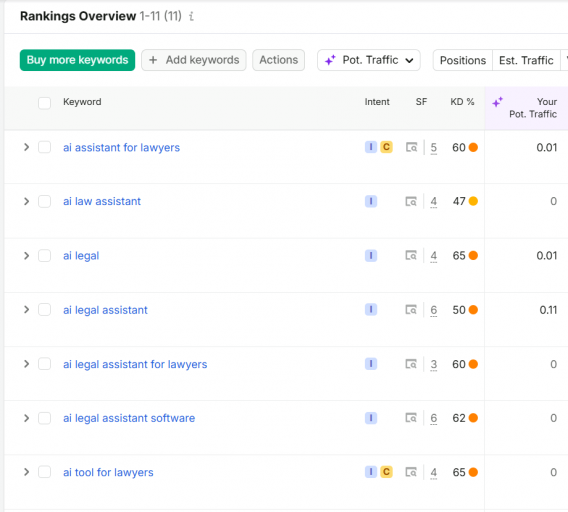
Task: Click Informational intent badge for ai legal assistant for lawyers
Action: click(x=371, y=364)
